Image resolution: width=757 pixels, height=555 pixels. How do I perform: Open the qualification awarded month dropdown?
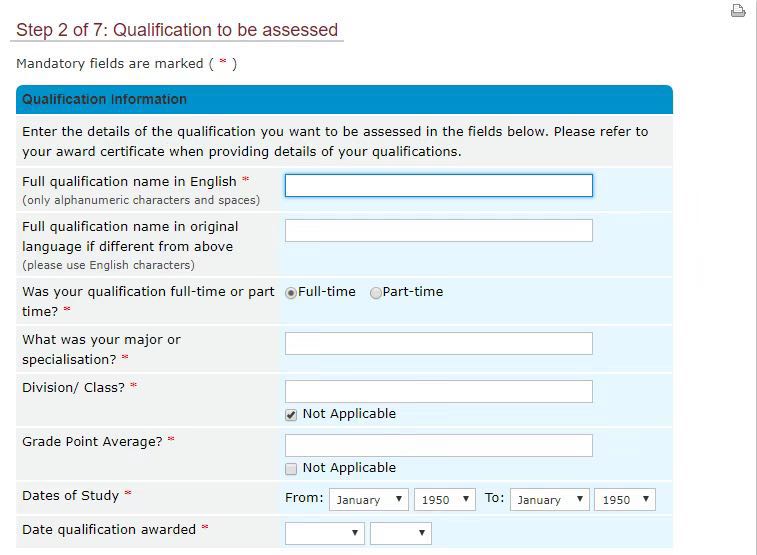[325, 533]
